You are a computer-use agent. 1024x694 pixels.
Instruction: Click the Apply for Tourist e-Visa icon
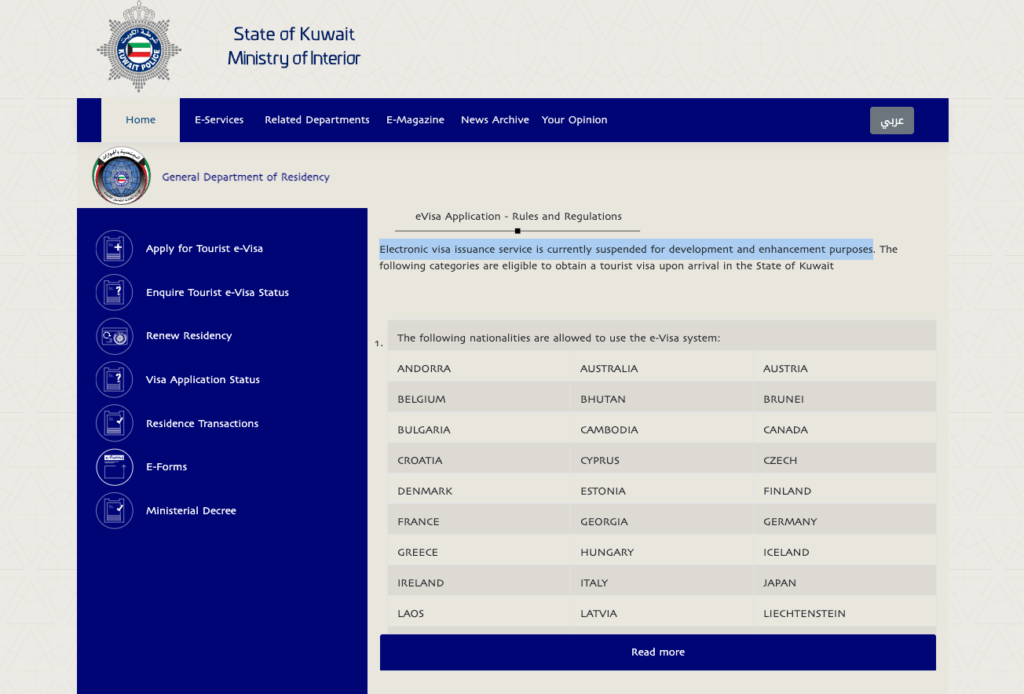(x=114, y=249)
